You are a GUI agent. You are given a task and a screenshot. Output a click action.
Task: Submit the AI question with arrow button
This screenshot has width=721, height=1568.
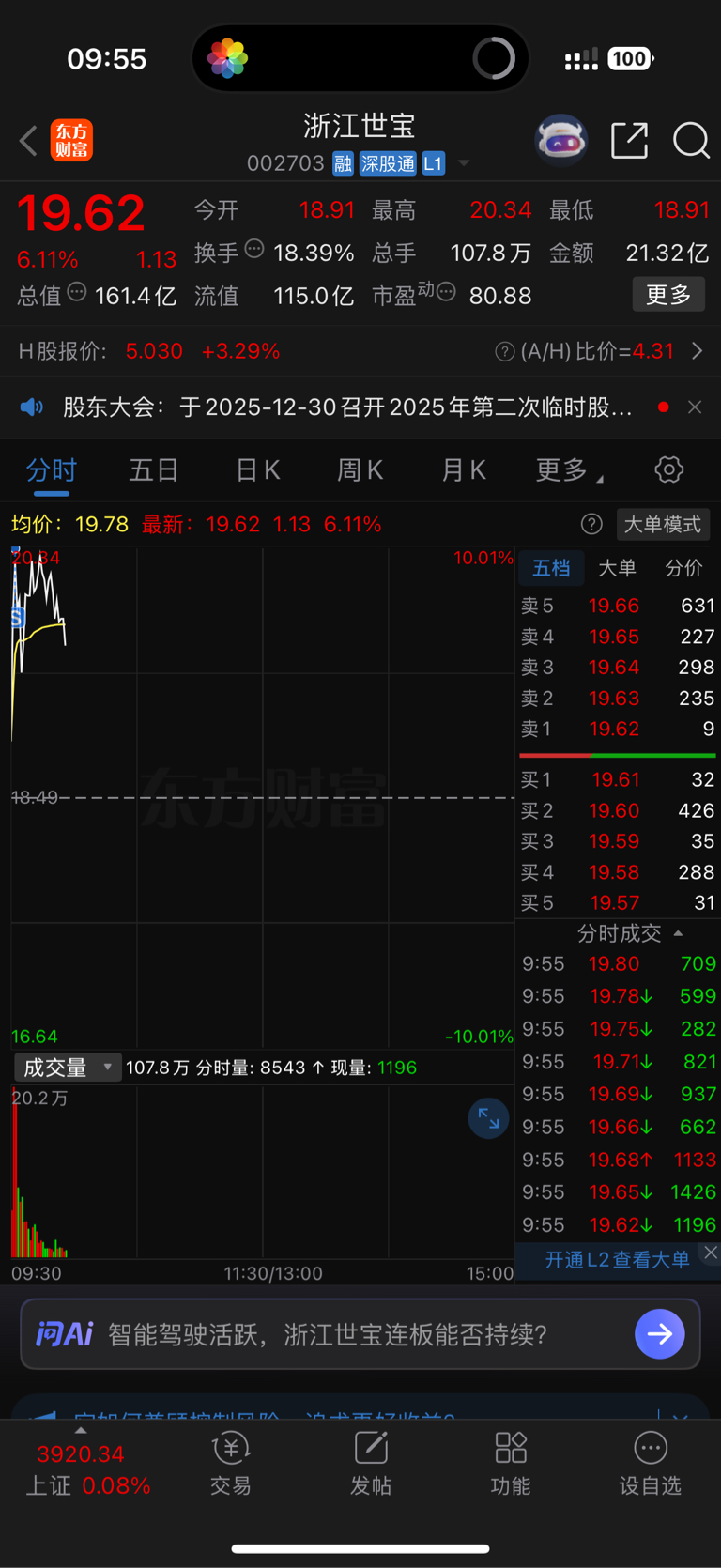(x=660, y=1334)
